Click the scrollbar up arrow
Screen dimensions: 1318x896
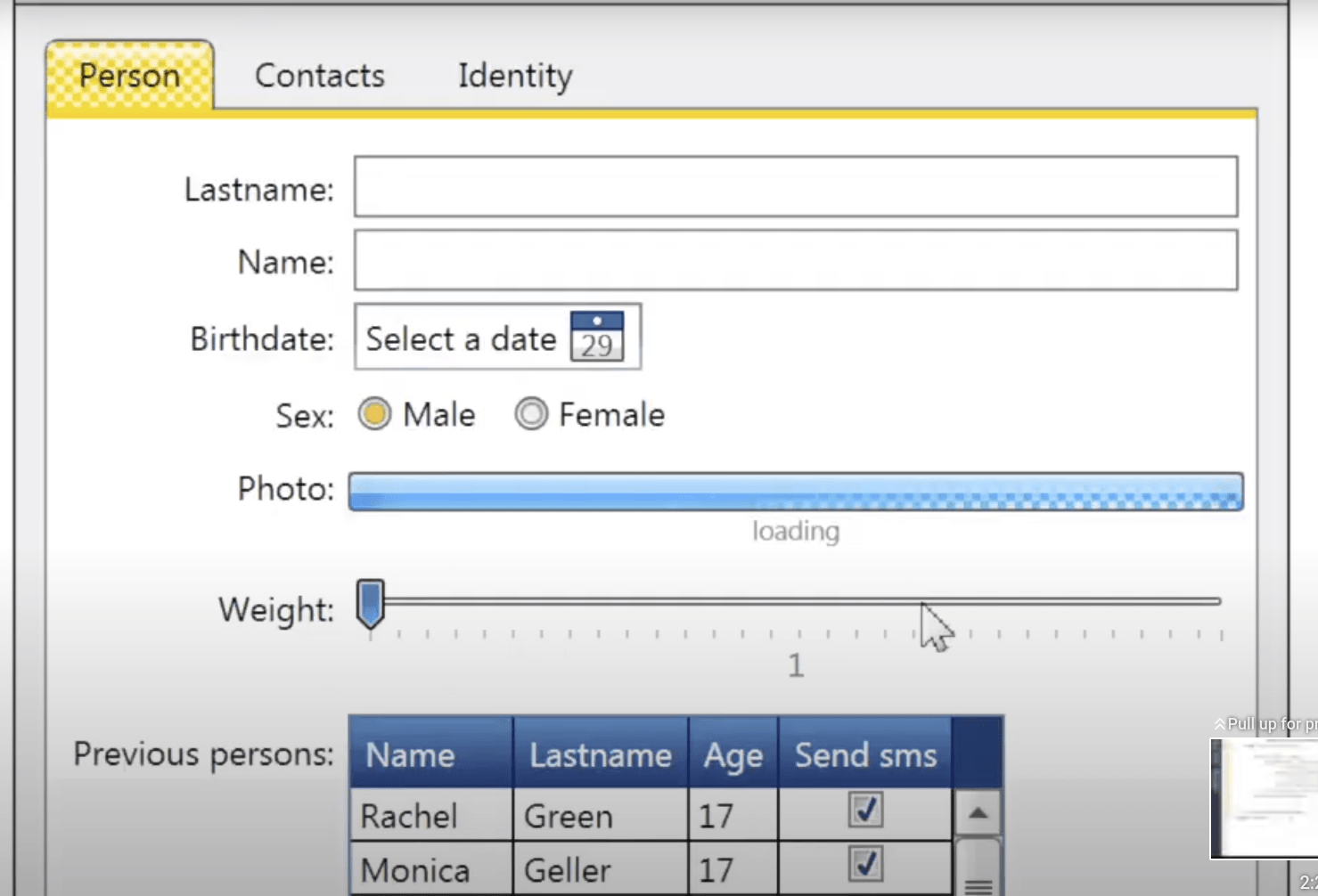(978, 811)
